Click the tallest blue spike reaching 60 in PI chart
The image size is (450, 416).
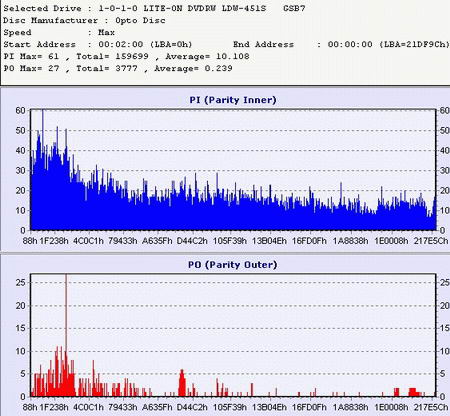point(43,170)
